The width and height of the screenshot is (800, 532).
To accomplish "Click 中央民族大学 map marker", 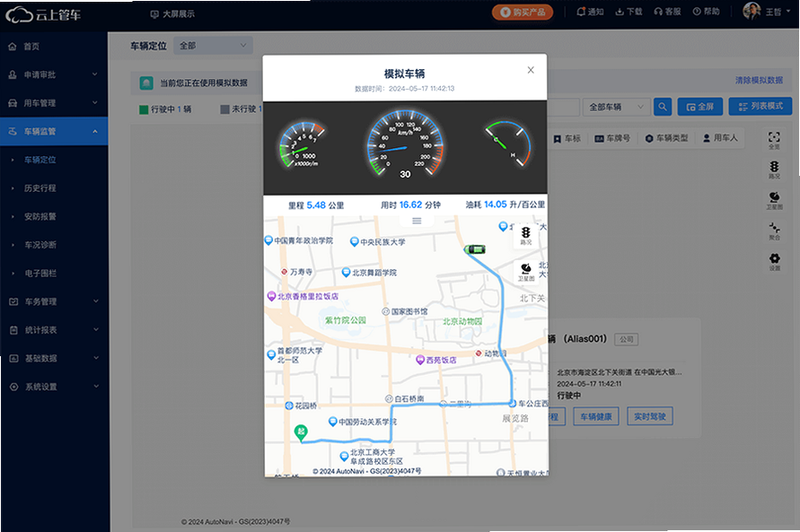I will click(378, 242).
